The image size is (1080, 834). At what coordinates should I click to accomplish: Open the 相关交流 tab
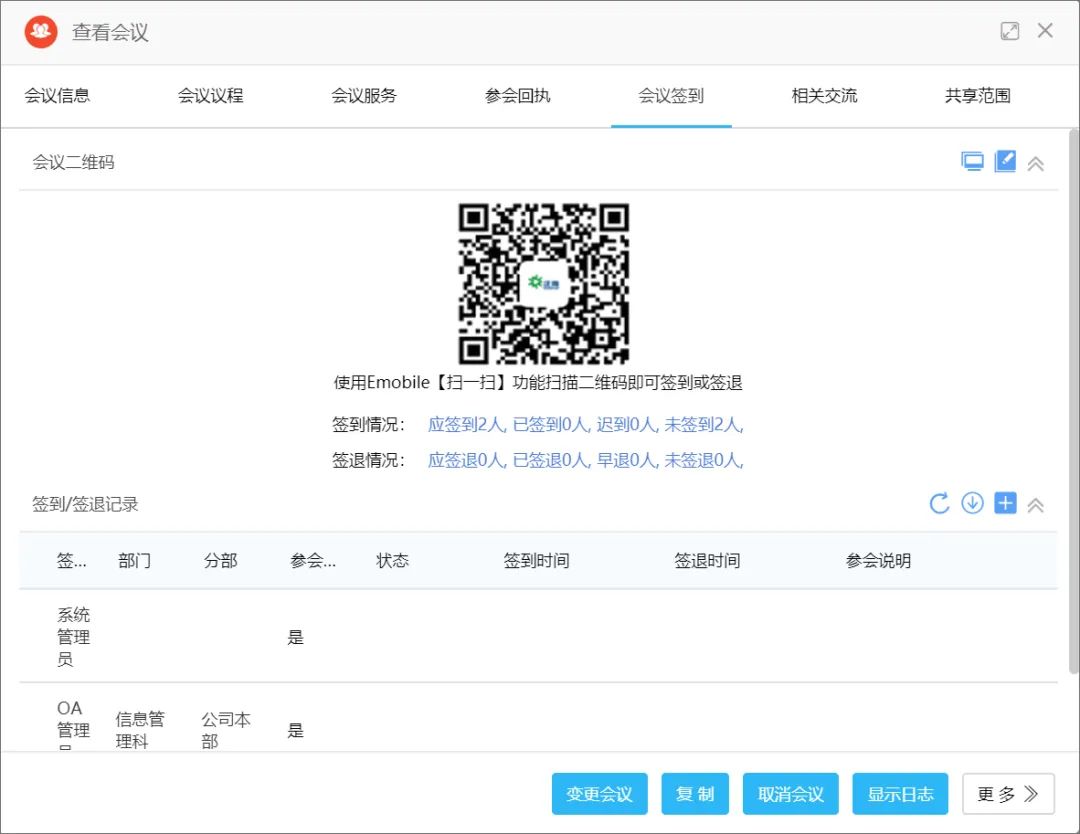click(x=824, y=96)
